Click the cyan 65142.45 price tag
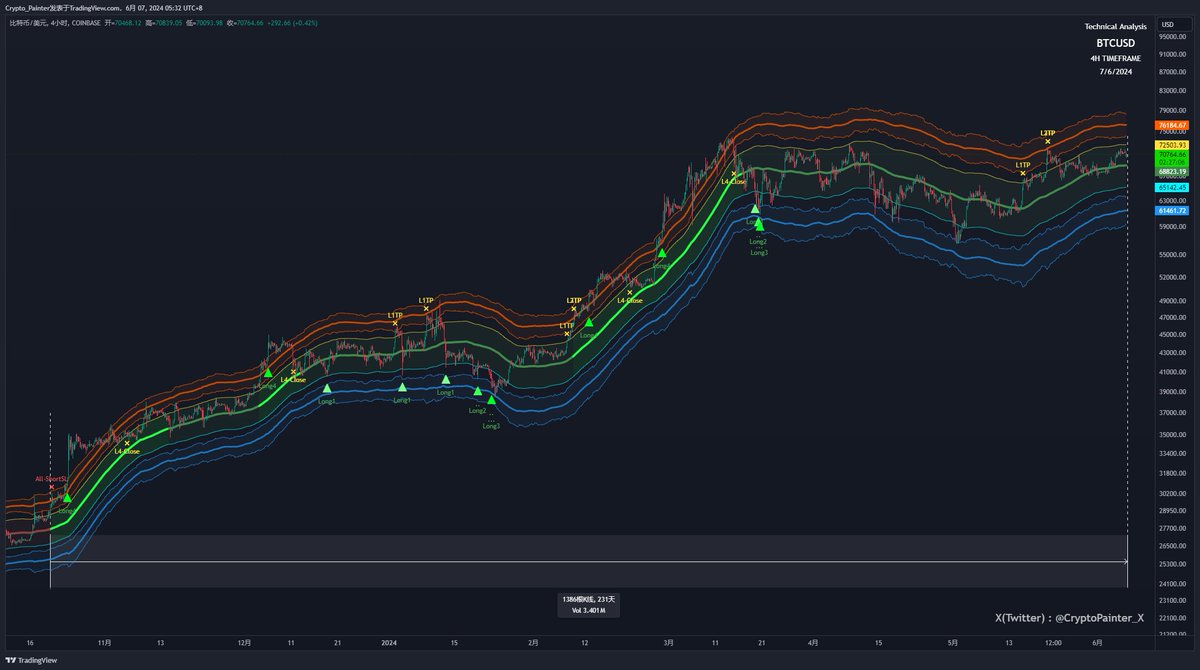 pyautogui.click(x=1172, y=187)
